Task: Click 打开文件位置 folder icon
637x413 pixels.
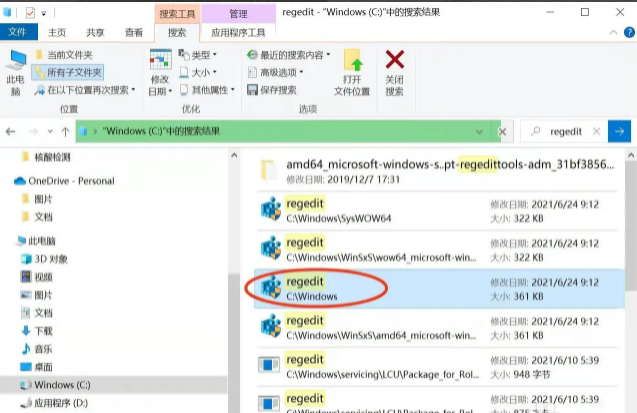Action: pyautogui.click(x=352, y=72)
